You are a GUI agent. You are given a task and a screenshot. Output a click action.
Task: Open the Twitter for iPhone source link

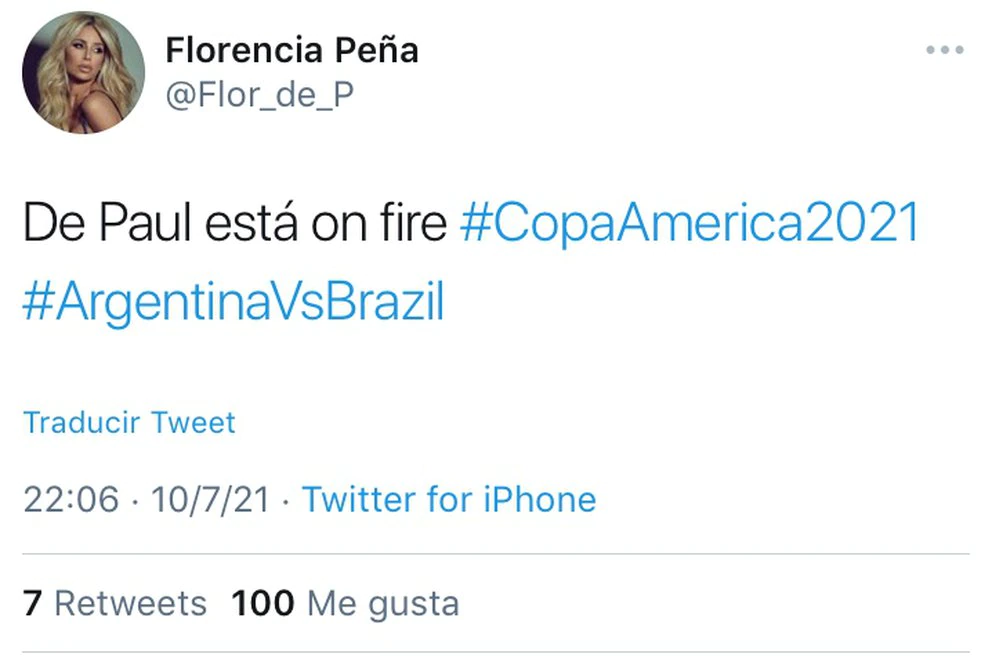tap(449, 499)
